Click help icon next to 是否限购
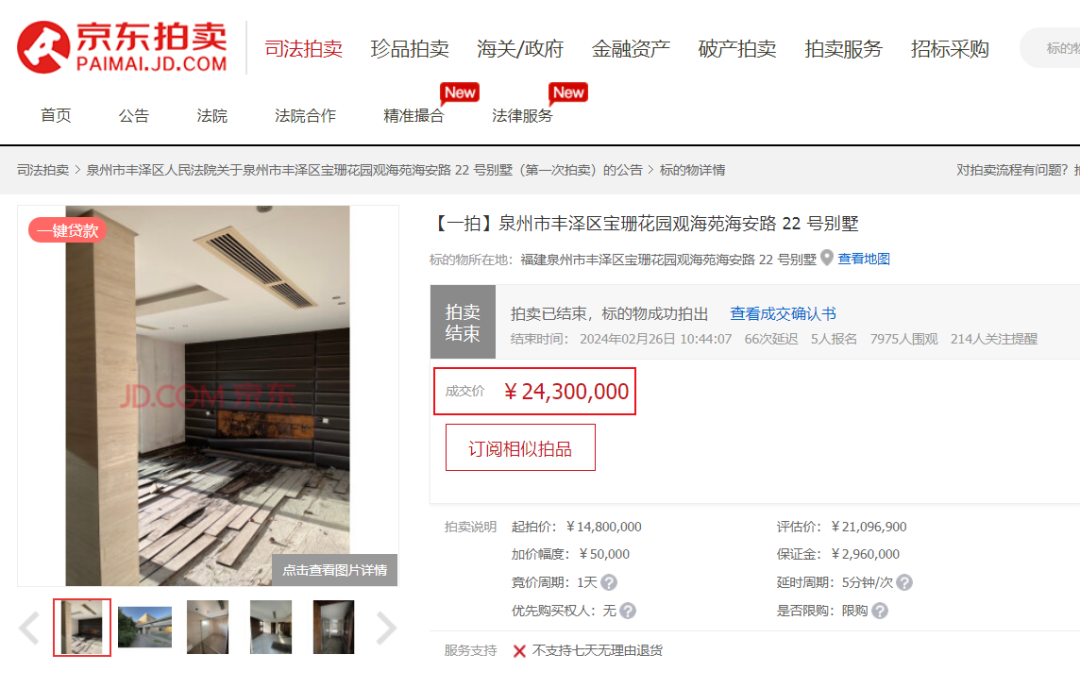 pos(880,610)
